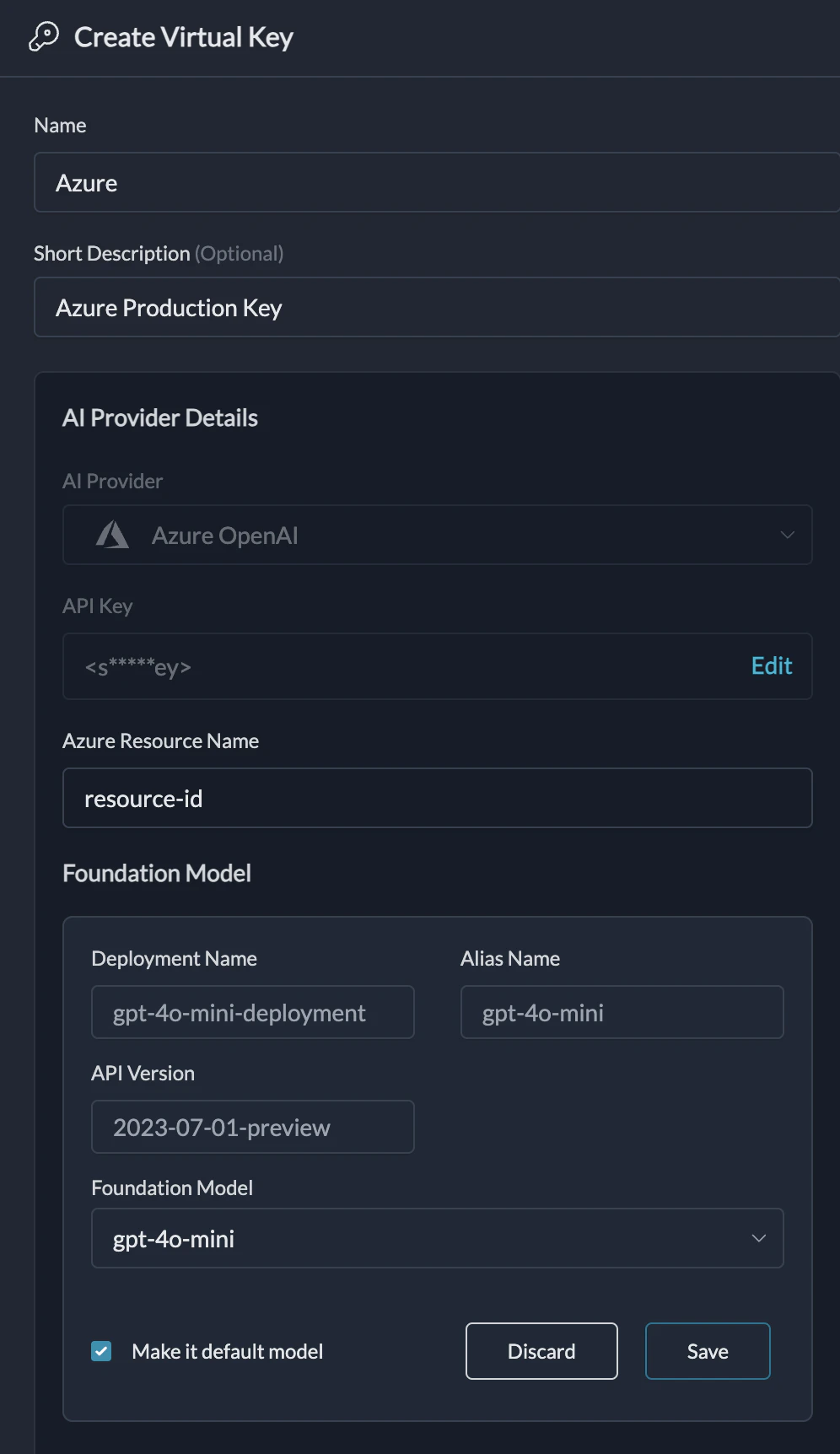
Task: Expand the AI Provider dropdown chevron
Action: 787,535
